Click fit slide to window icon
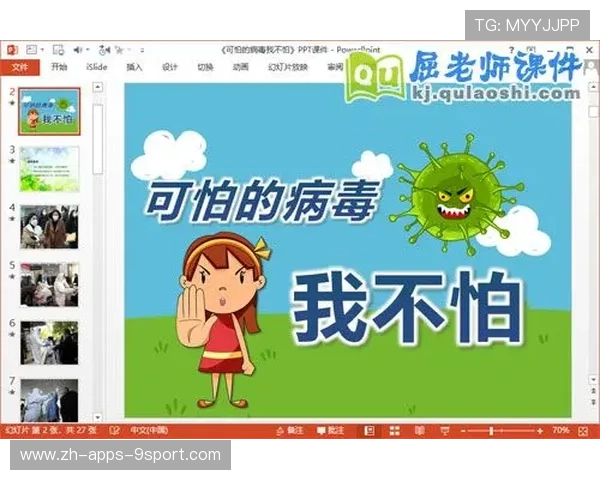Screen dimensions: 600x480 pos(584,431)
